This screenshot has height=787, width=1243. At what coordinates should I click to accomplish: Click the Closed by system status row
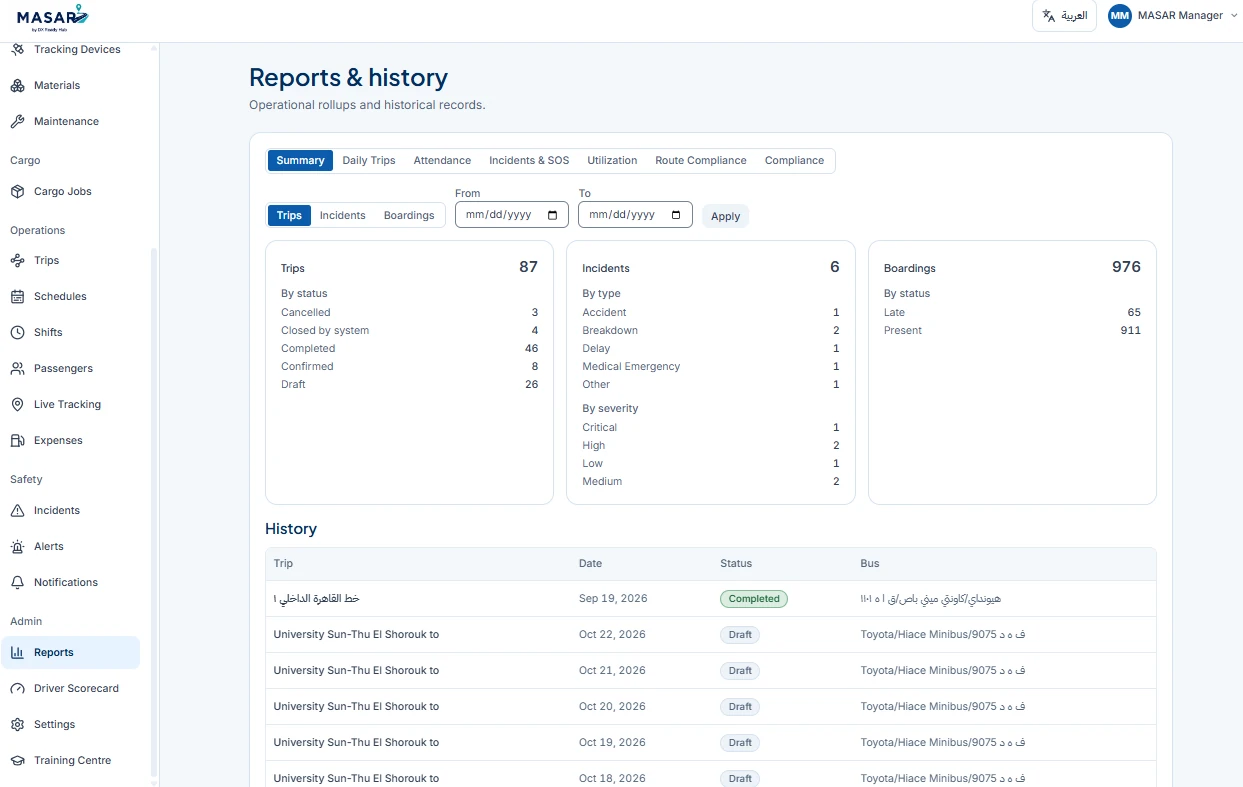(x=409, y=331)
